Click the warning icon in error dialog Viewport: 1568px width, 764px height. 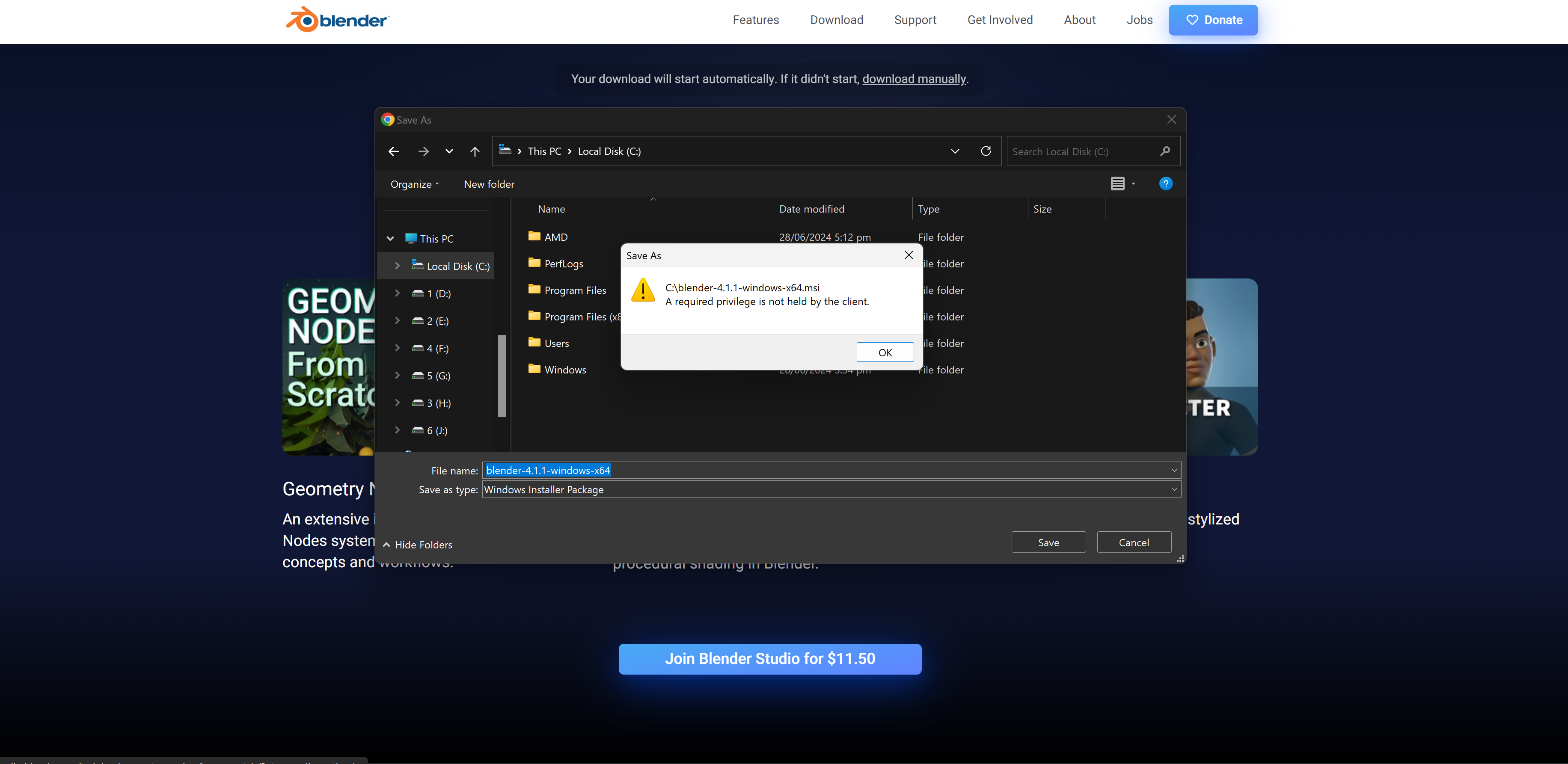643,290
